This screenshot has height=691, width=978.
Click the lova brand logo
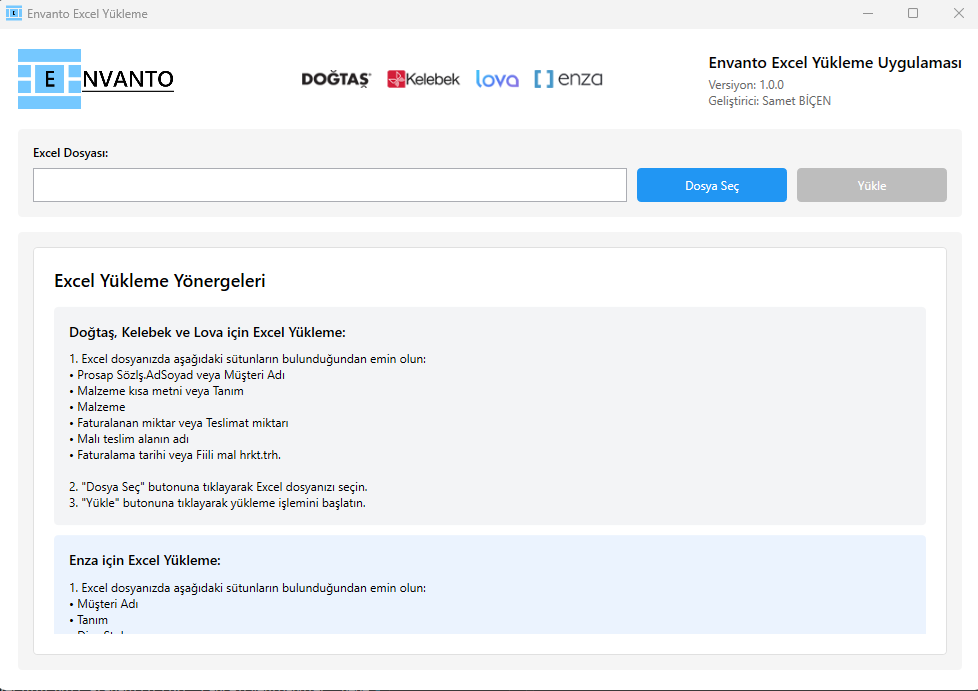[x=497, y=79]
